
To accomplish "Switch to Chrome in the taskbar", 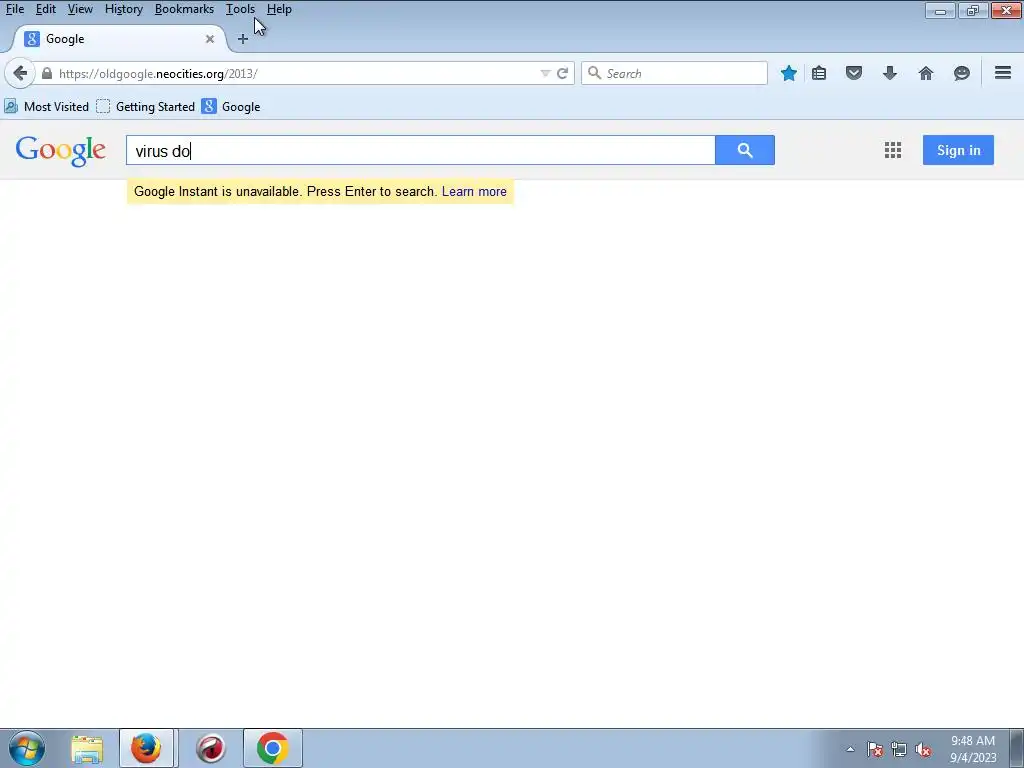I will [272, 748].
